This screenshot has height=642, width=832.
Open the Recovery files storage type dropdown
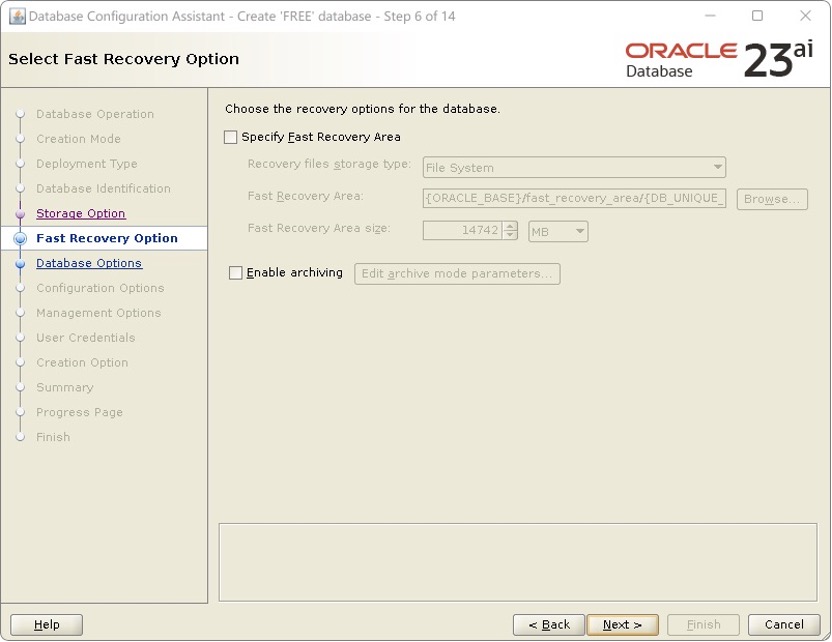pos(716,166)
